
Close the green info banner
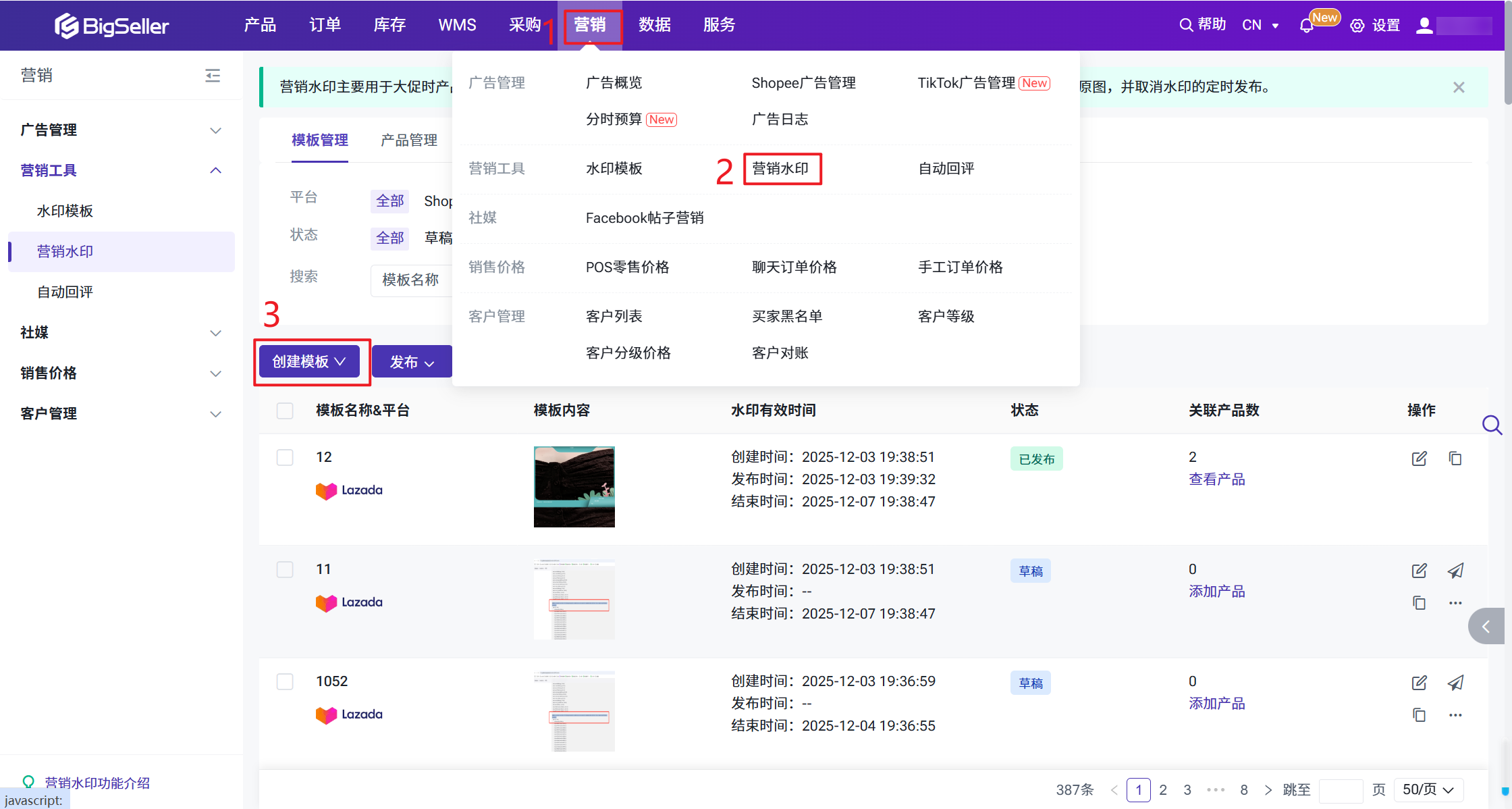tap(1459, 87)
